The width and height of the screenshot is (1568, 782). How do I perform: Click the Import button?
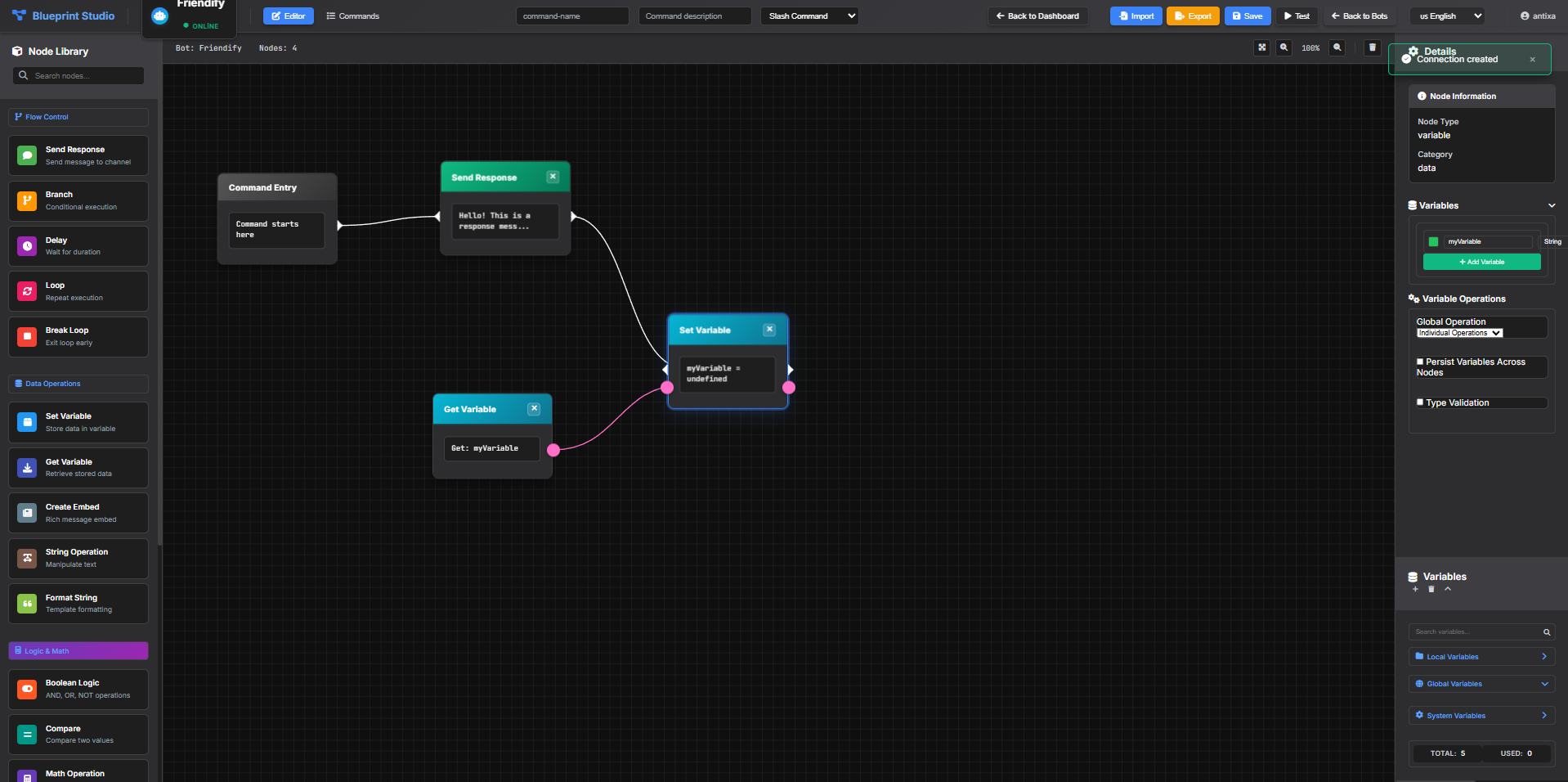pyautogui.click(x=1136, y=16)
